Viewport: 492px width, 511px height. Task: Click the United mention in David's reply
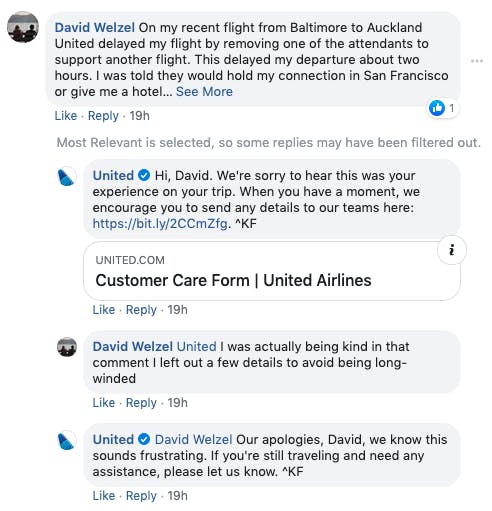coord(197,347)
